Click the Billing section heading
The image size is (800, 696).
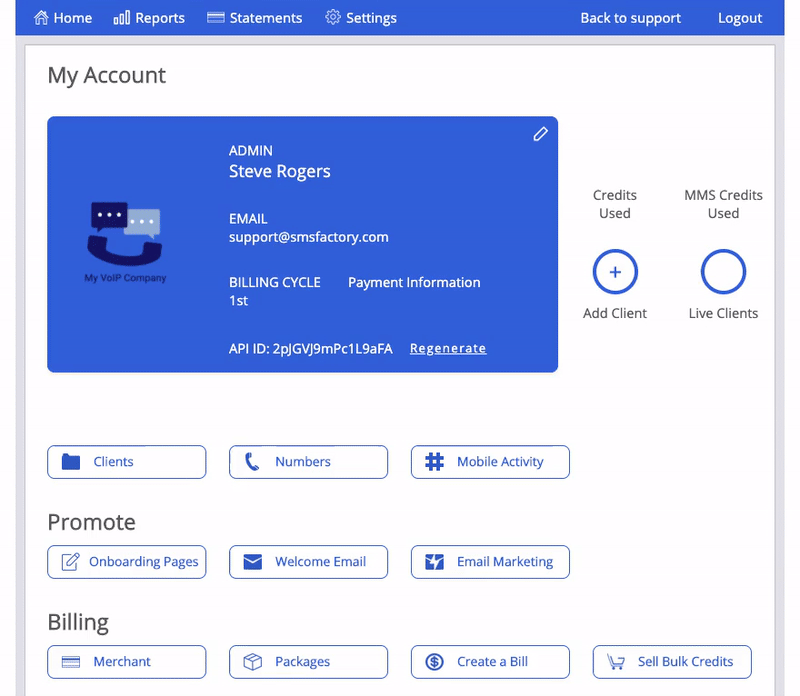(x=78, y=623)
